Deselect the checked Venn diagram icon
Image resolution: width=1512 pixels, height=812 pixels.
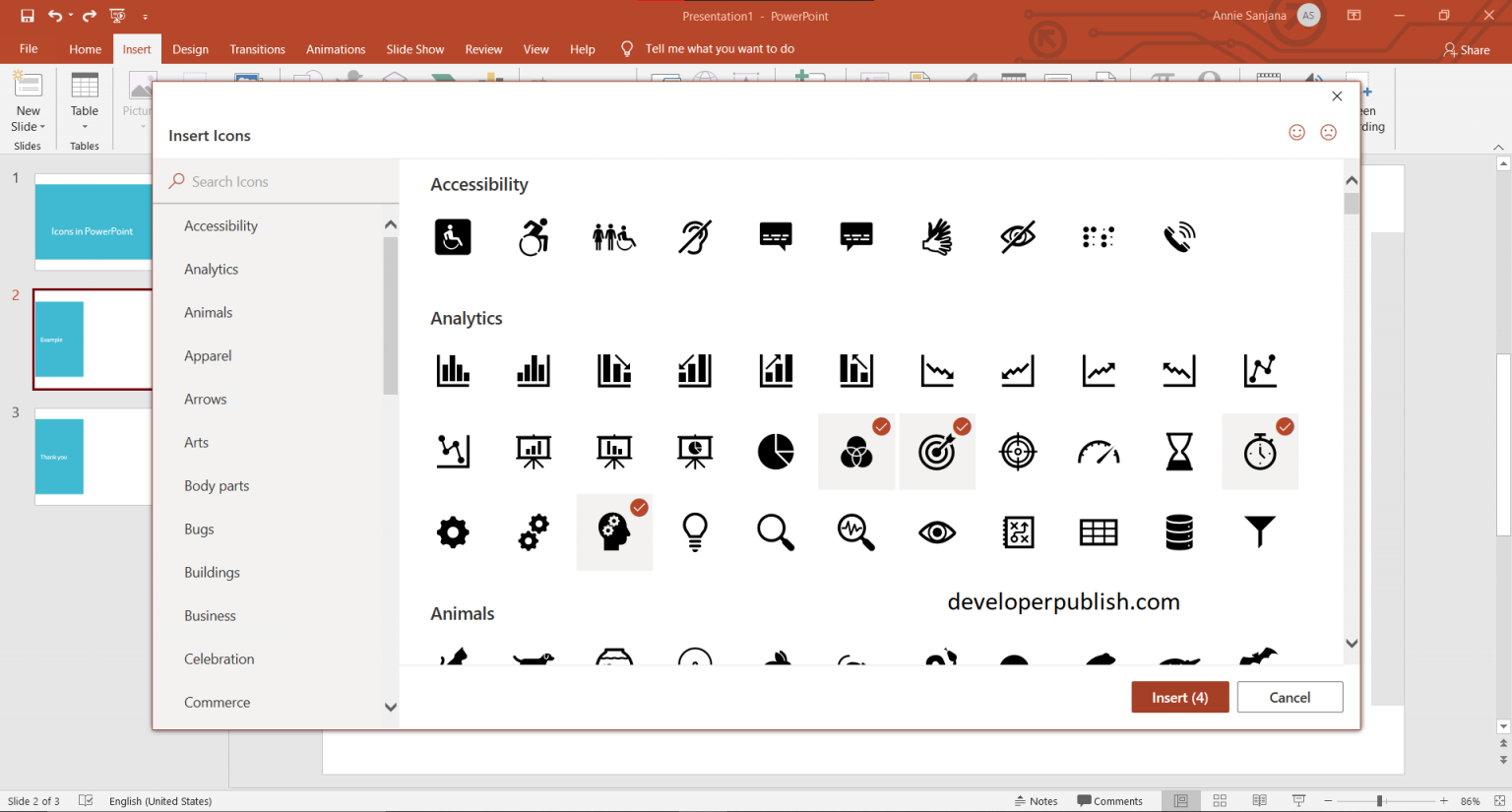pos(856,451)
